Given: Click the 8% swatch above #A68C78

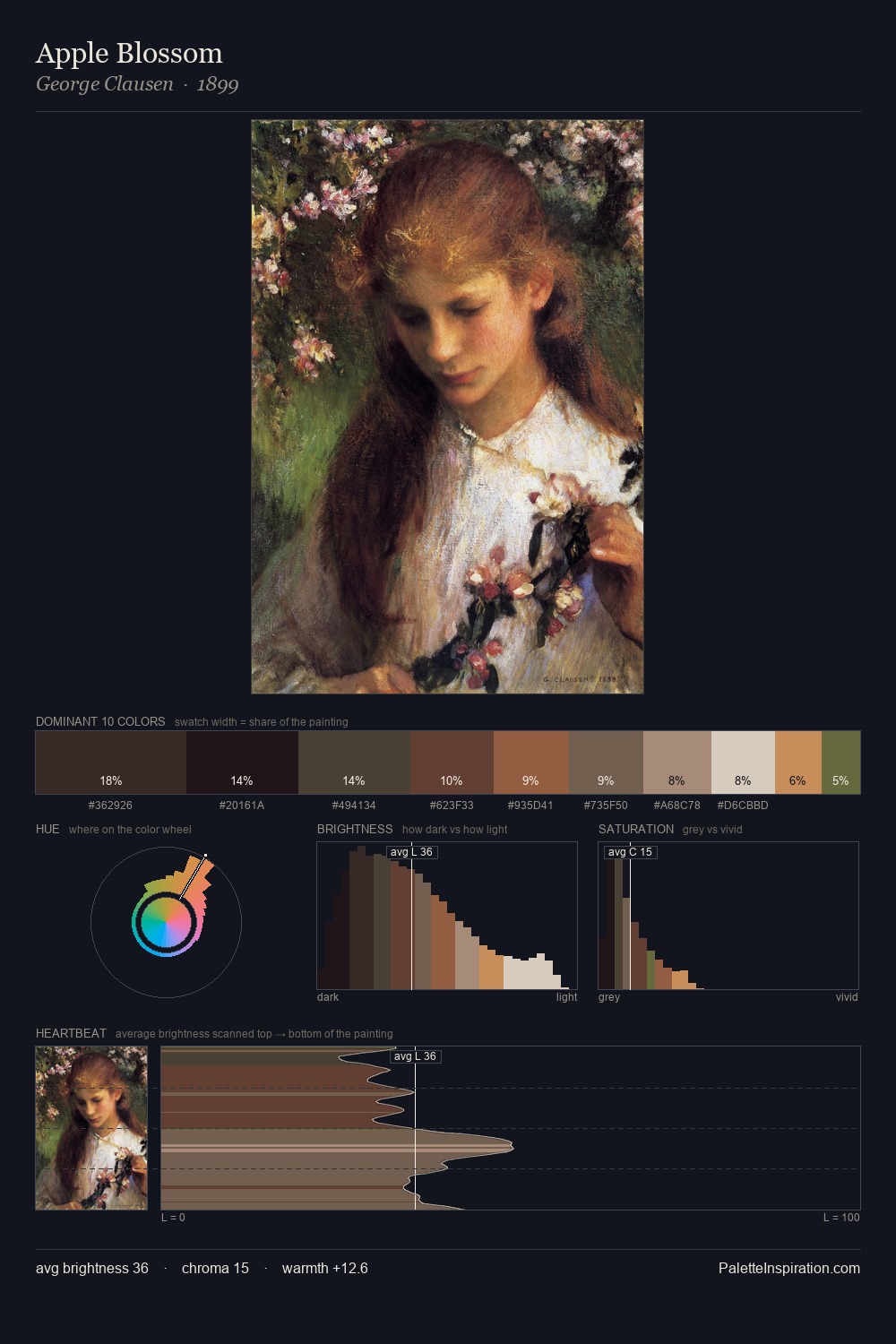Looking at the screenshot, I should click(x=677, y=762).
